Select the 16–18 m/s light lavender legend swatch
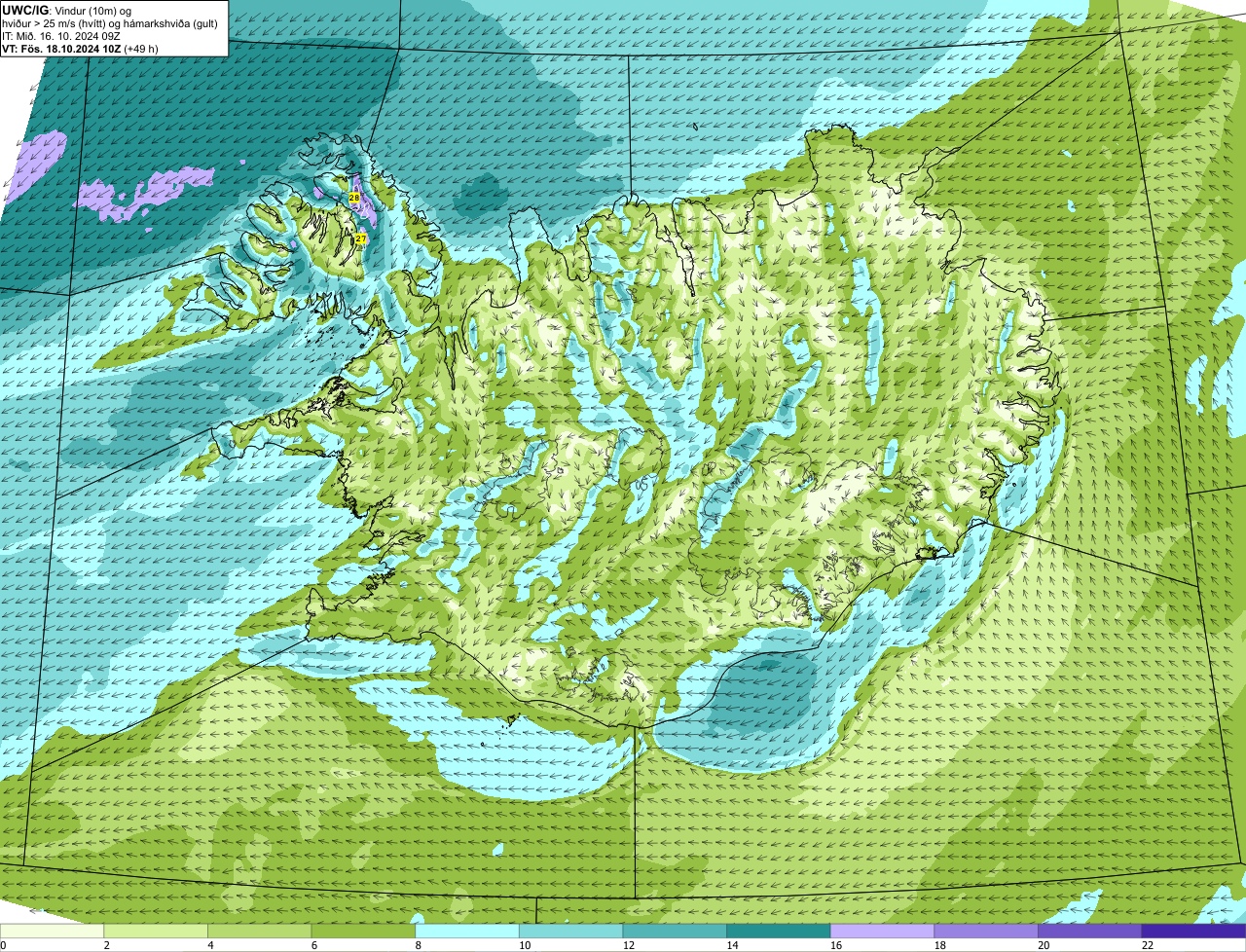This screenshot has width=1246, height=952. [882, 932]
